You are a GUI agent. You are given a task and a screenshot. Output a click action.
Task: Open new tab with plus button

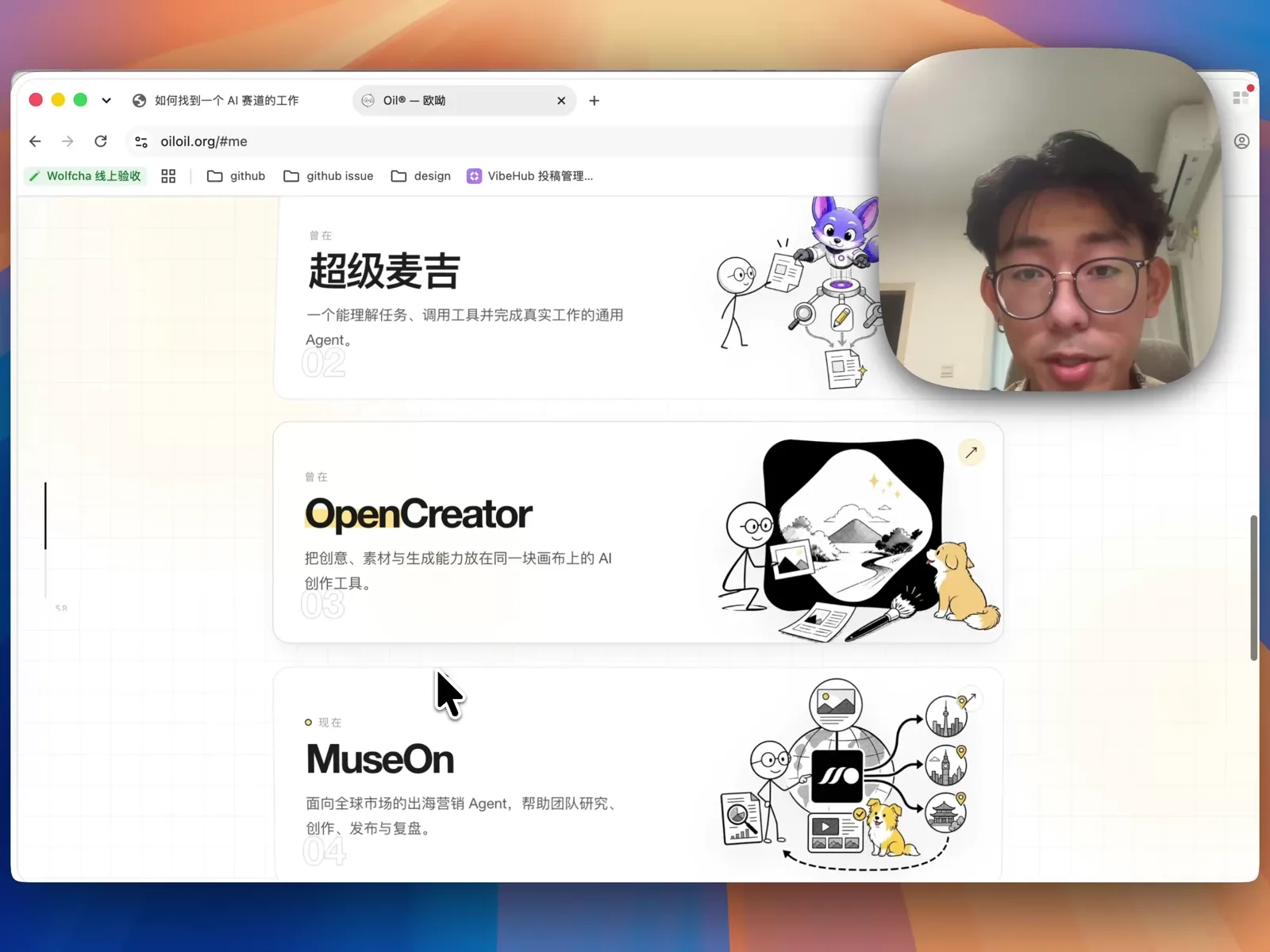(x=595, y=101)
